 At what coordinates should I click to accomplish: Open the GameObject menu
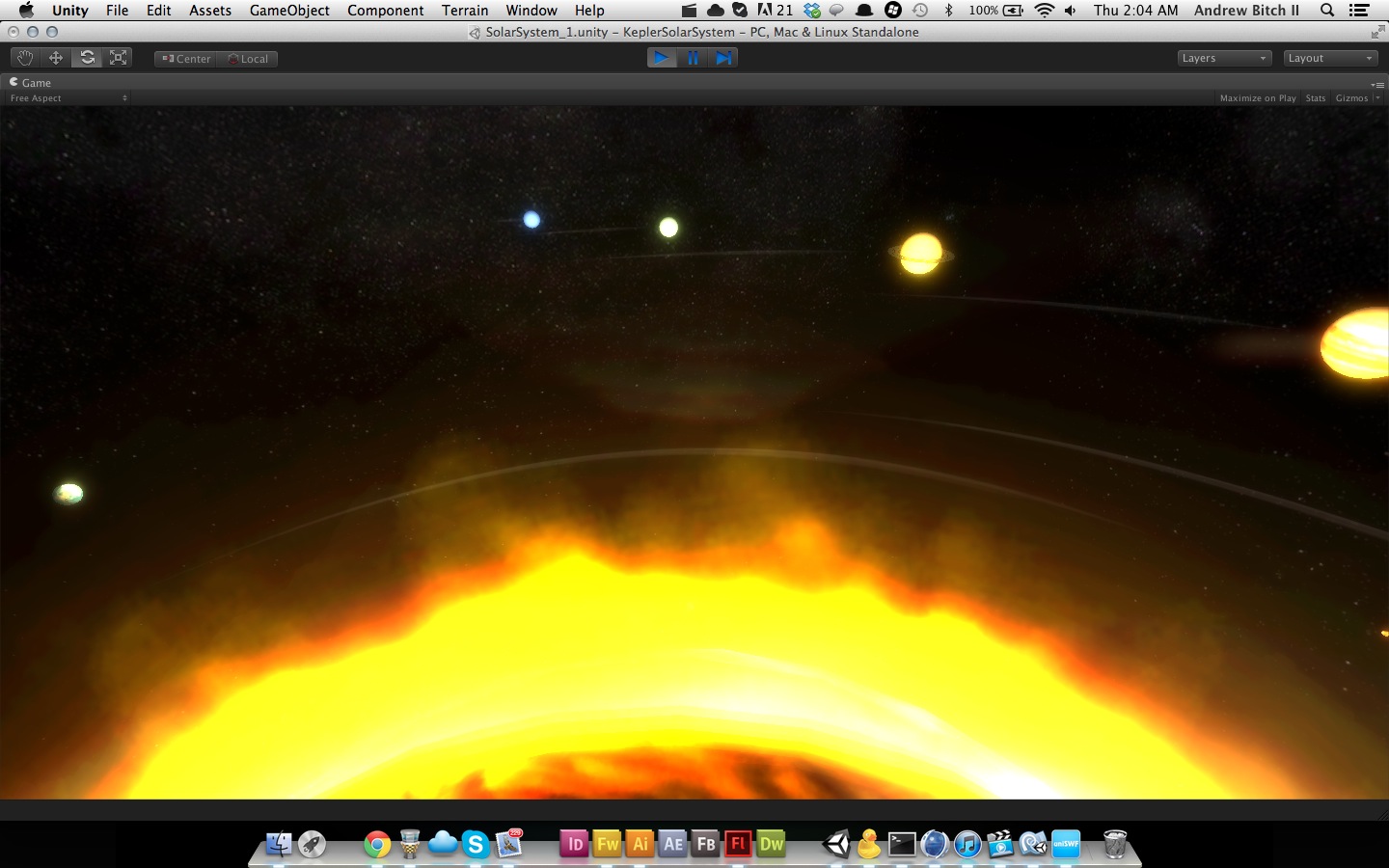pyautogui.click(x=289, y=11)
